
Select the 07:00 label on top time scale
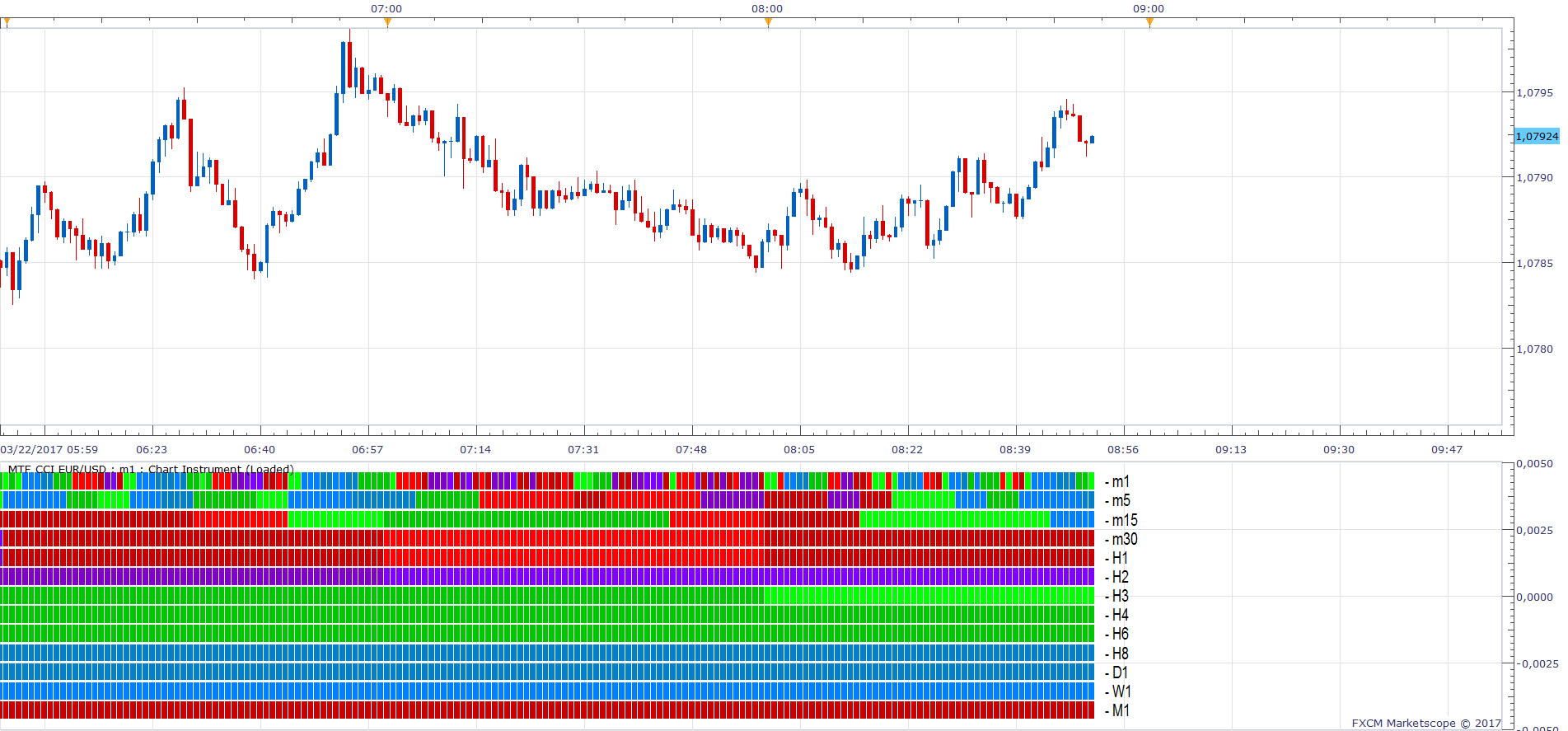point(386,8)
